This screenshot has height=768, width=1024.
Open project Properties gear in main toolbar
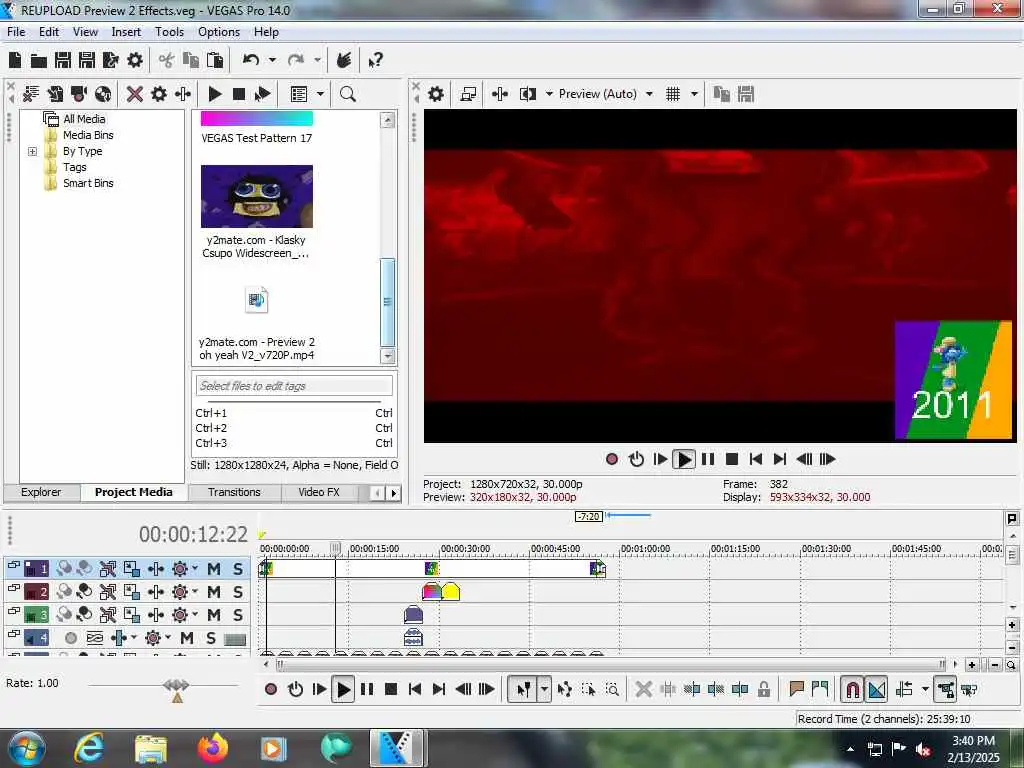[x=135, y=61]
